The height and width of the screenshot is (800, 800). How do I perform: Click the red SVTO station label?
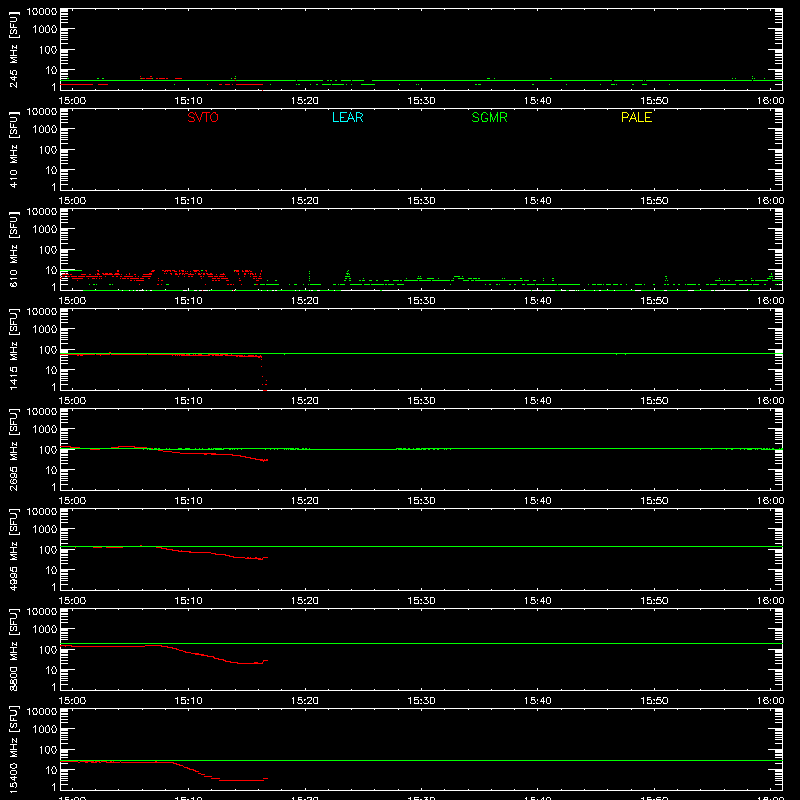[203, 117]
